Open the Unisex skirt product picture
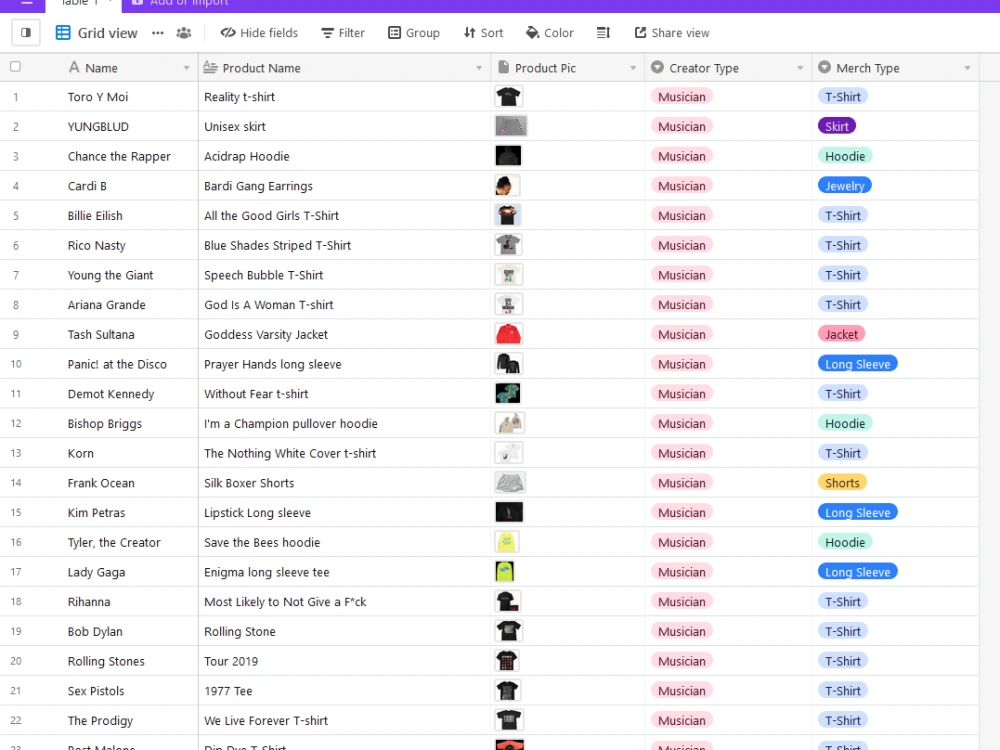The height and width of the screenshot is (750, 1000). pyautogui.click(x=511, y=126)
